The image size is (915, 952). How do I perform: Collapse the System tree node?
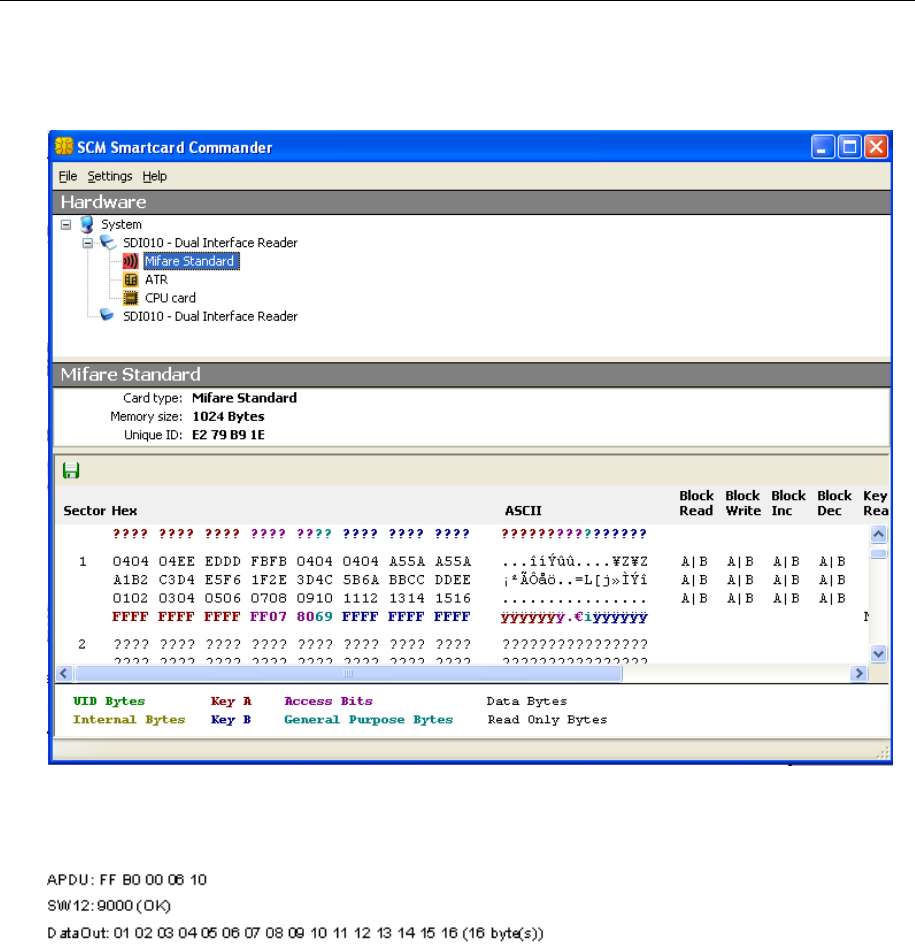pos(66,225)
